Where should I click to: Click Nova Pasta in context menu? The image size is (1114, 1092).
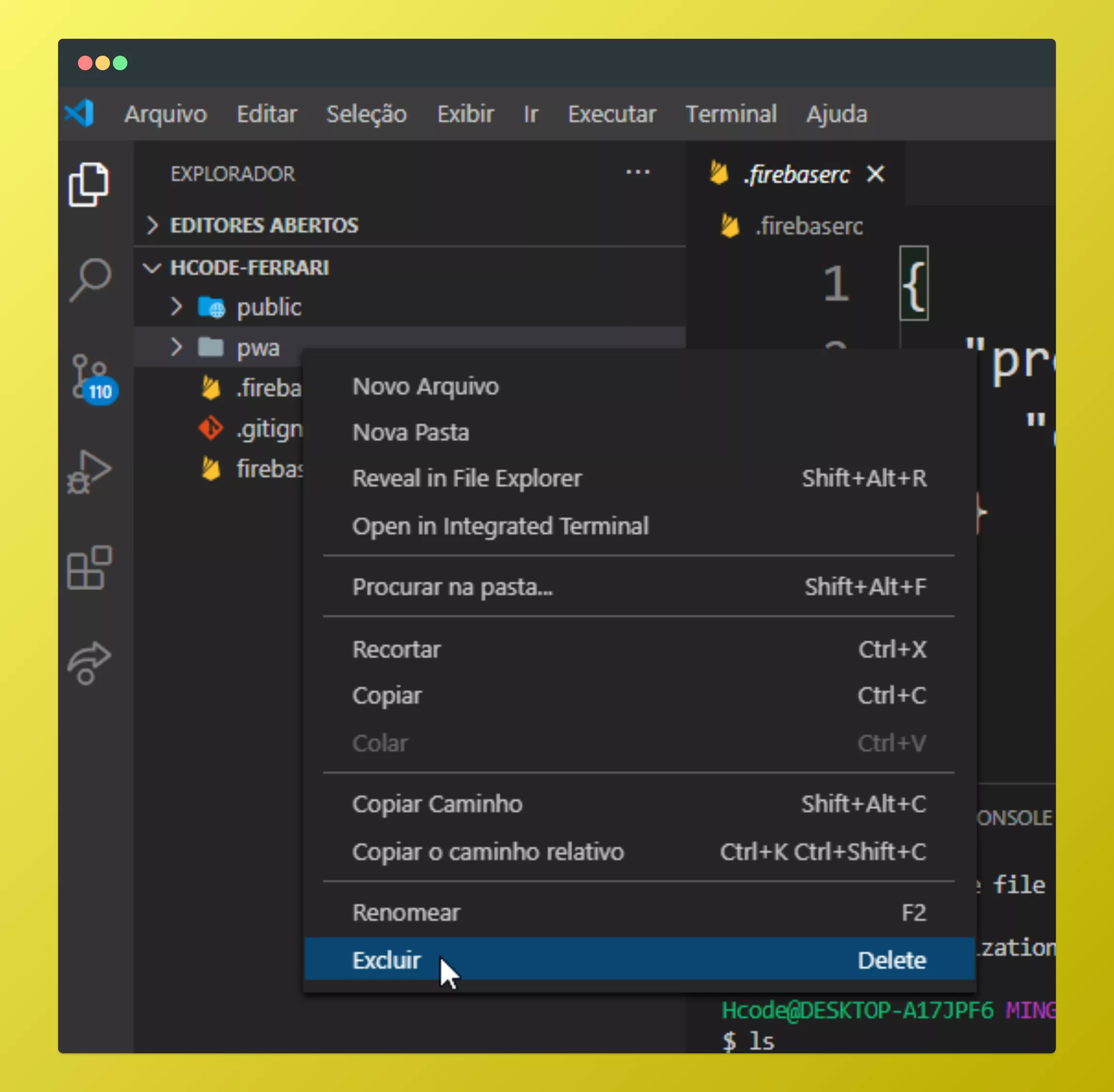point(409,432)
